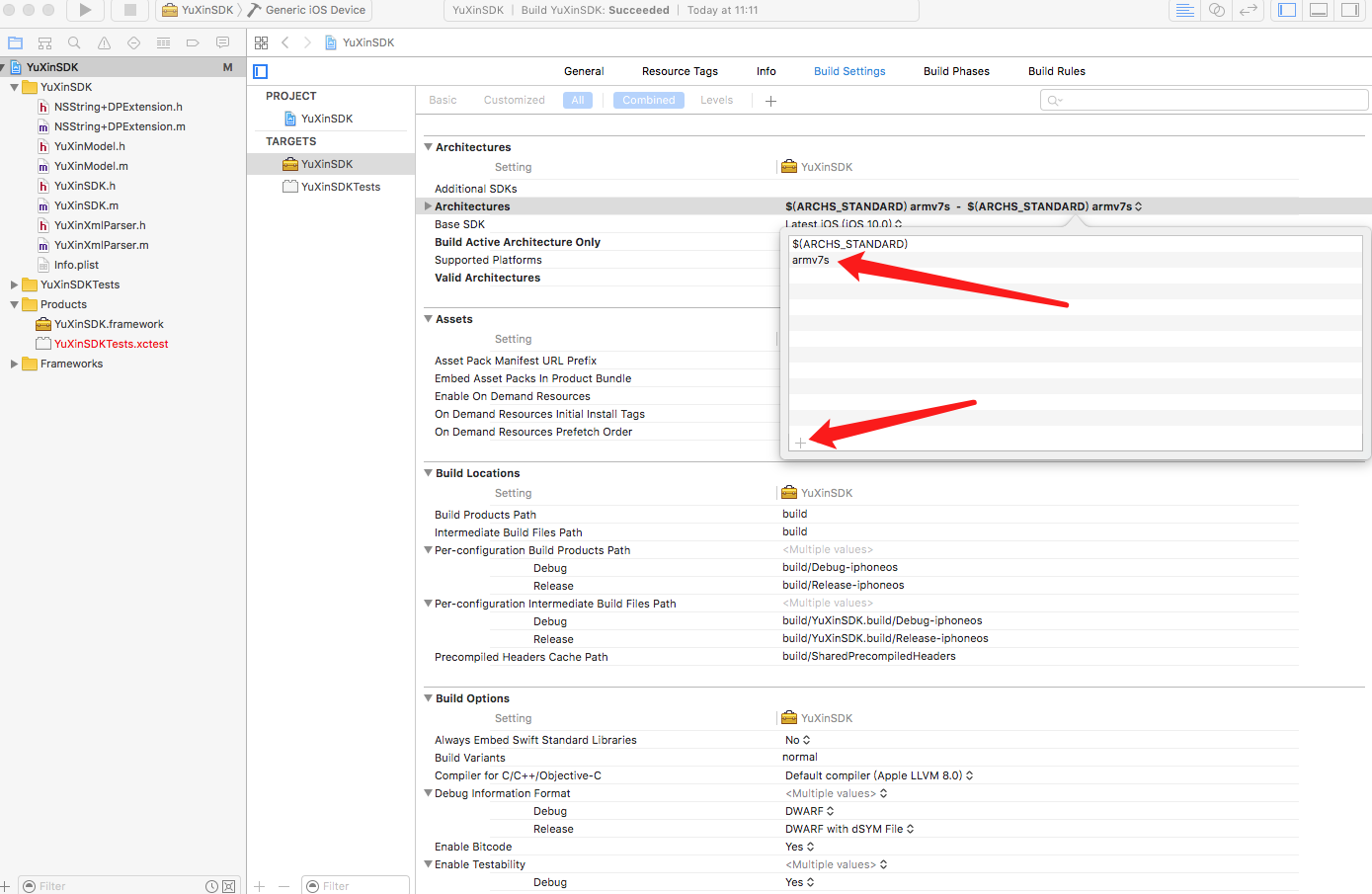Open the Resource Tags tab
1372x894 pixels.
[x=680, y=71]
